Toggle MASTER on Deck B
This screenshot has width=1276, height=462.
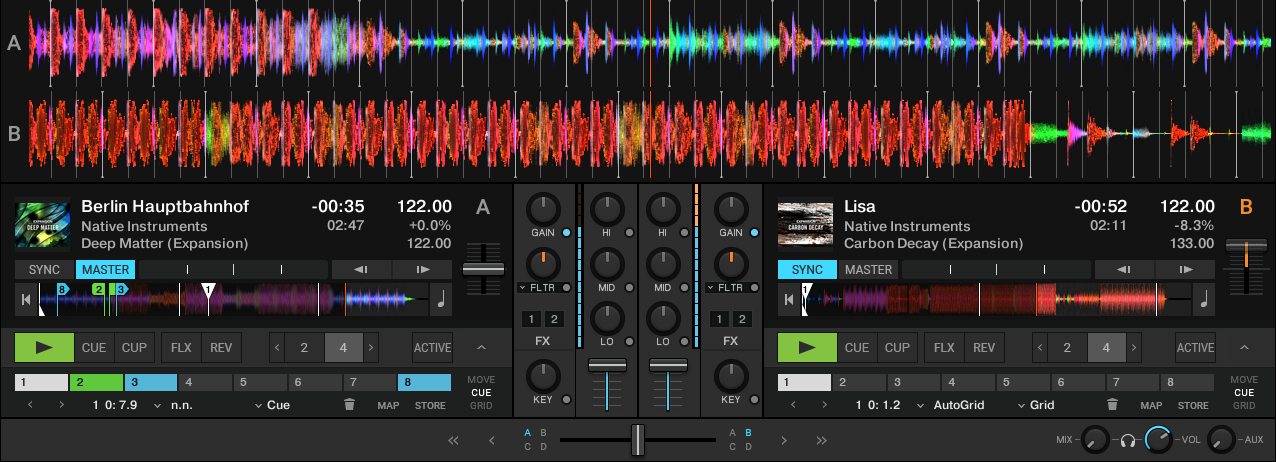(868, 269)
